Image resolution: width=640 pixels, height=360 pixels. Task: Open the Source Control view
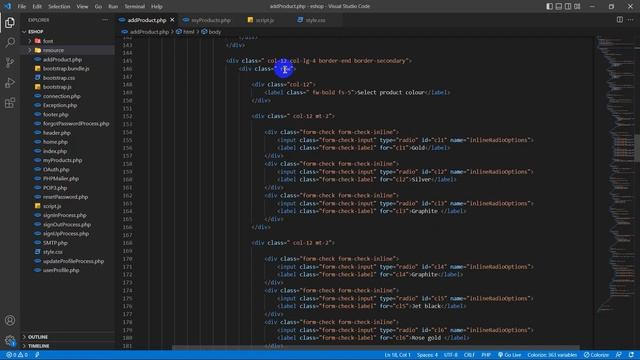coord(10,62)
